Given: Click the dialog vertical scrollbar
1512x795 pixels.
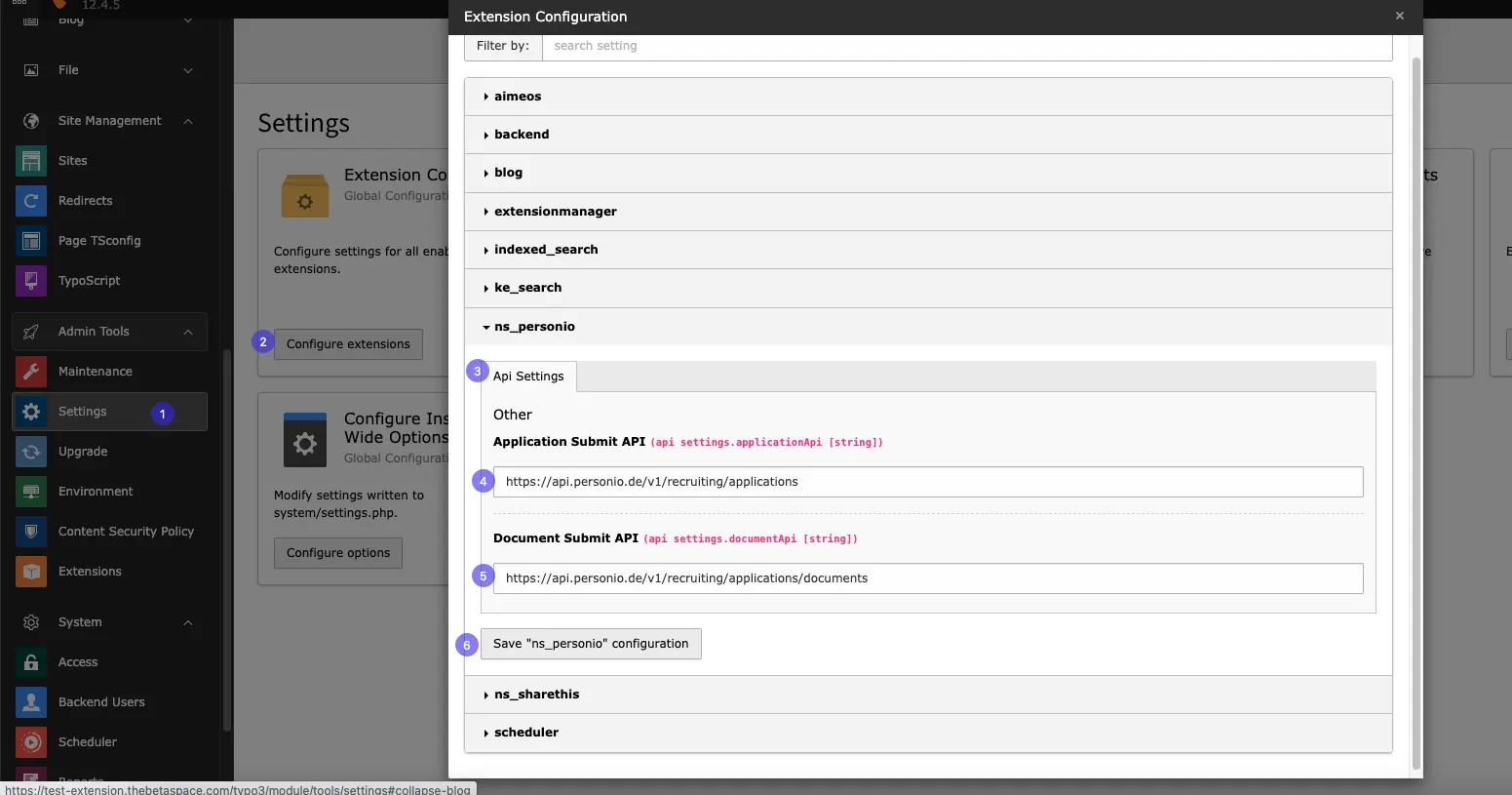Looking at the screenshot, I should pyautogui.click(x=1416, y=415).
